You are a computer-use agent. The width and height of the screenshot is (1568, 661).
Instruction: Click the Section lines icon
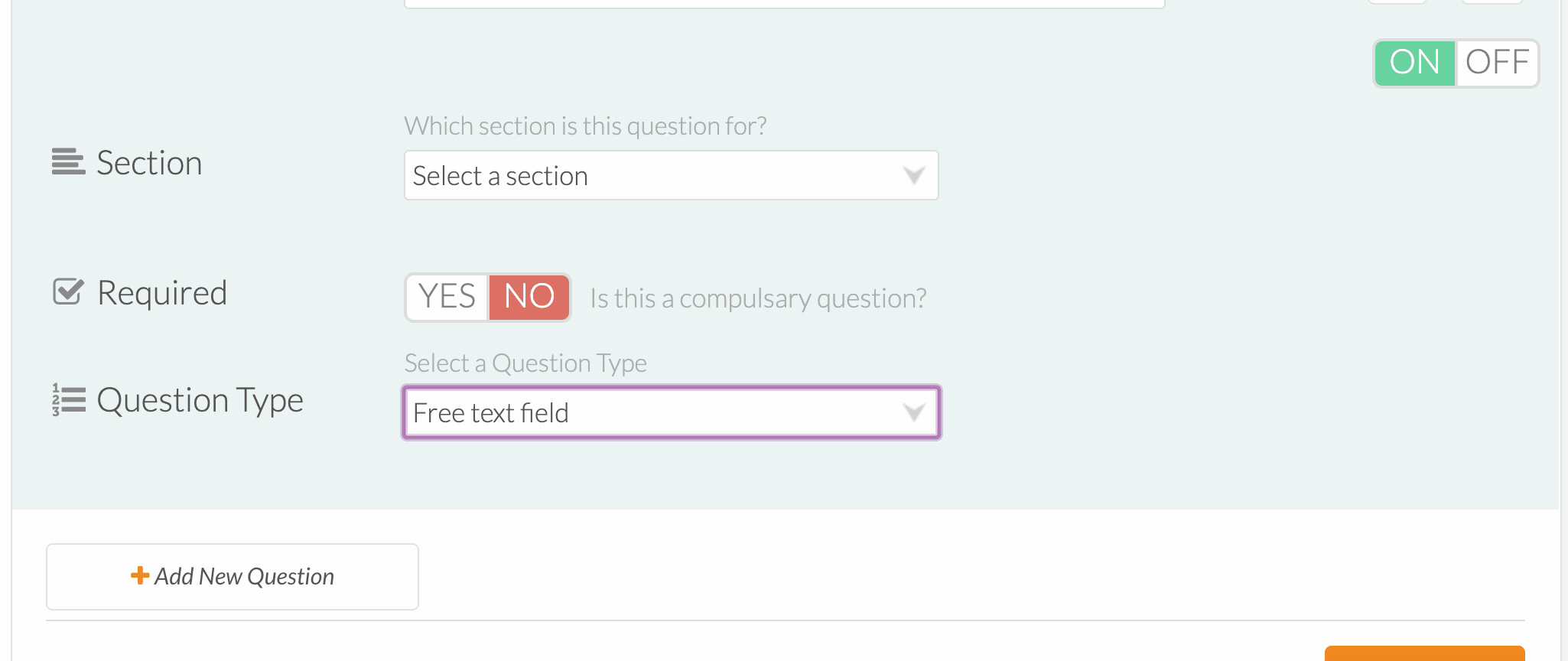click(x=68, y=162)
